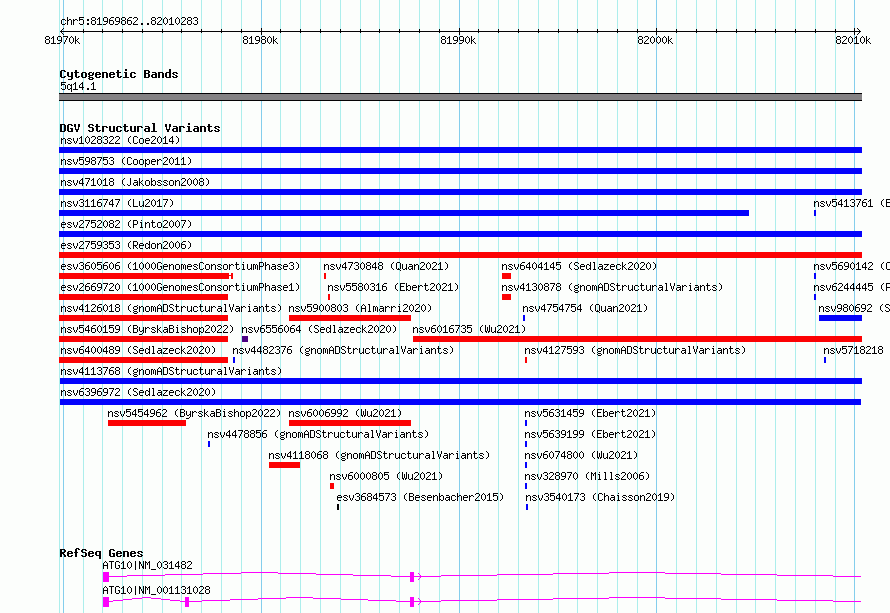Click the red bar under esv2759353 (Redon2006)

point(460,255)
